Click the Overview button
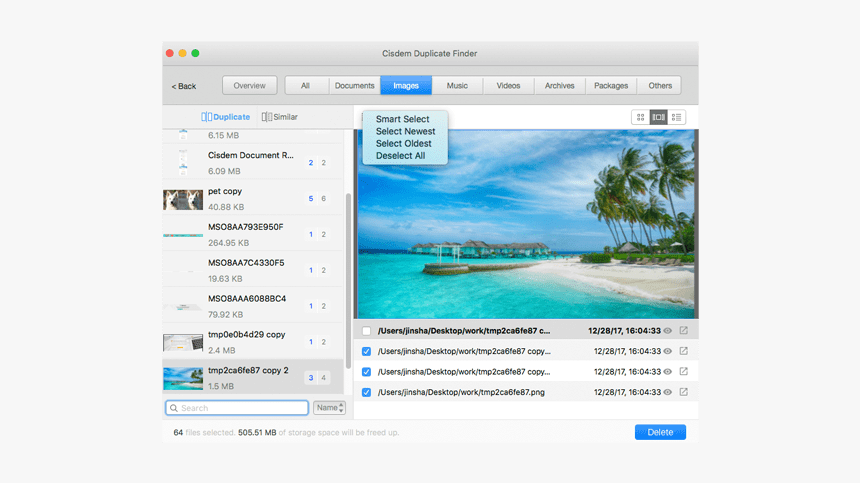This screenshot has width=860, height=483. [250, 86]
